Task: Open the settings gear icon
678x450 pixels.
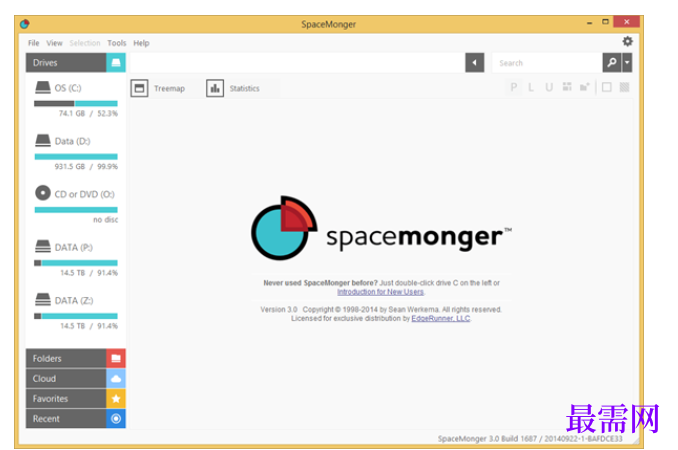Action: (x=627, y=41)
